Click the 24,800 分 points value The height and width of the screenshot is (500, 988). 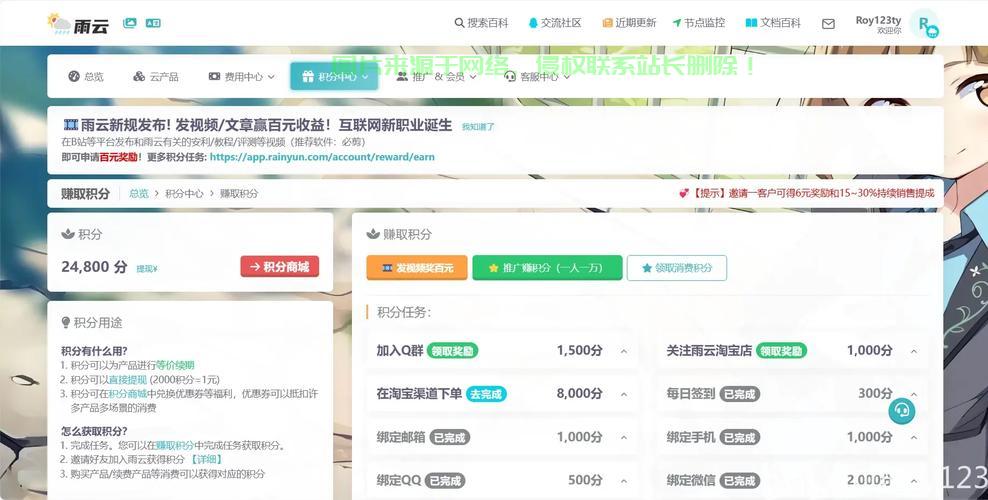coord(95,267)
